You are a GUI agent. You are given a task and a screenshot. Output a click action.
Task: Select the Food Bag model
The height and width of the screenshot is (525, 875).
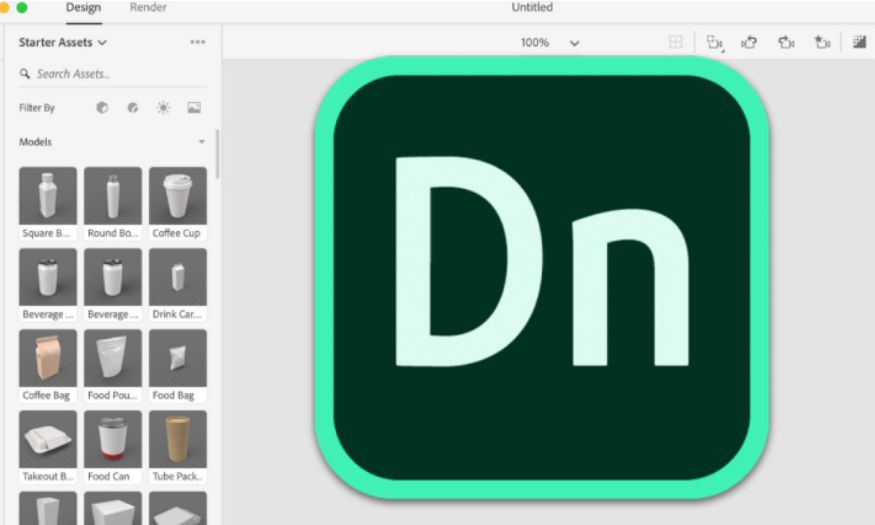177,365
